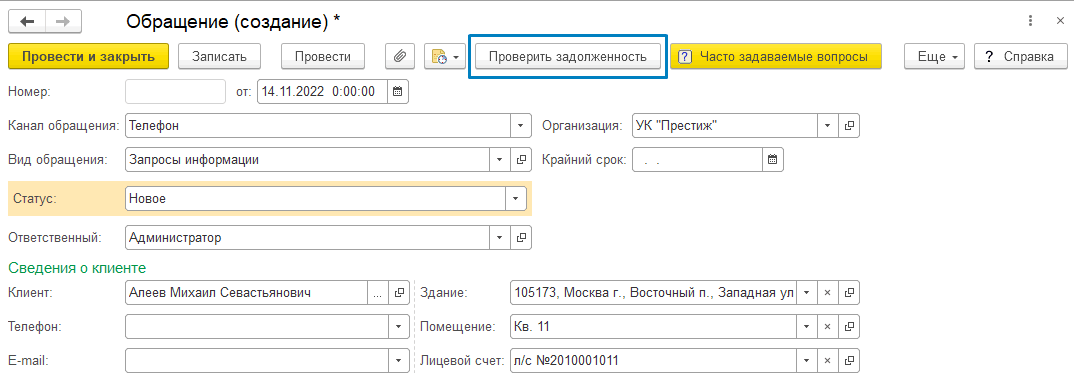Click the Помещение value Кв. 11
The width and height of the screenshot is (1074, 381).
(532, 327)
